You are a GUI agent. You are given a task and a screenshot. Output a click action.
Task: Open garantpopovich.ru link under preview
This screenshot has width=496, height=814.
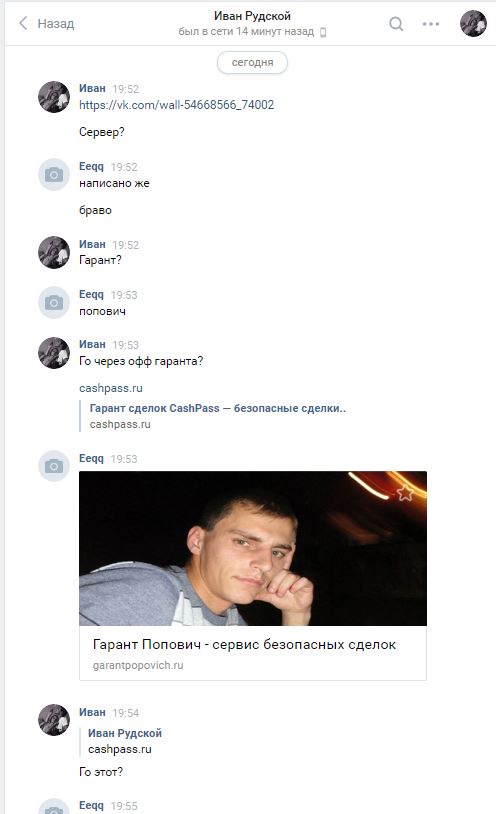point(138,665)
